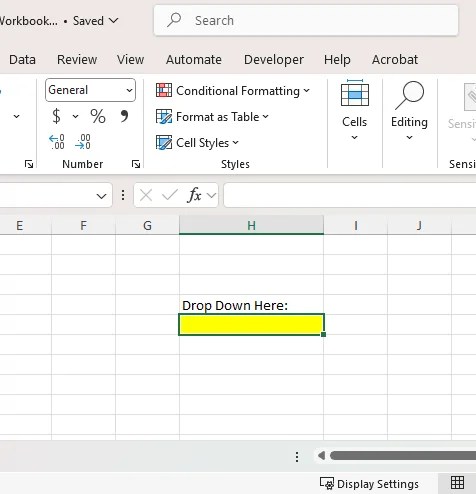
Task: Click the sheet tab splitter dots handle
Action: (297, 457)
